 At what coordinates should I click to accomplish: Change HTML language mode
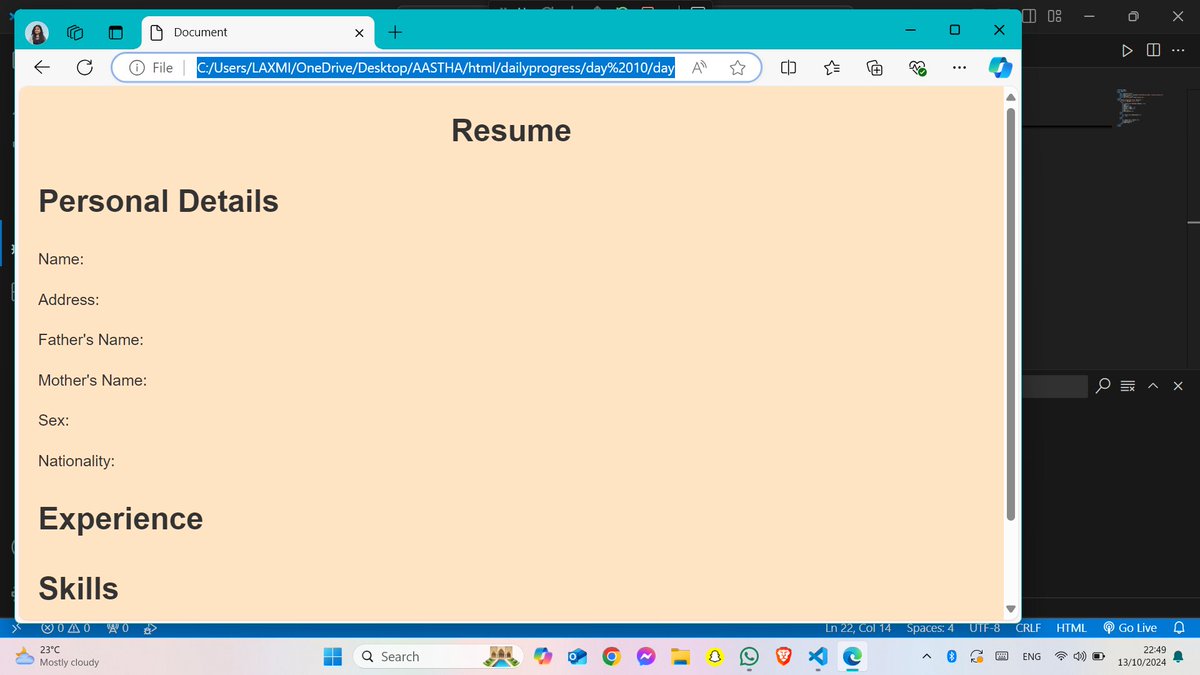tap(1071, 628)
